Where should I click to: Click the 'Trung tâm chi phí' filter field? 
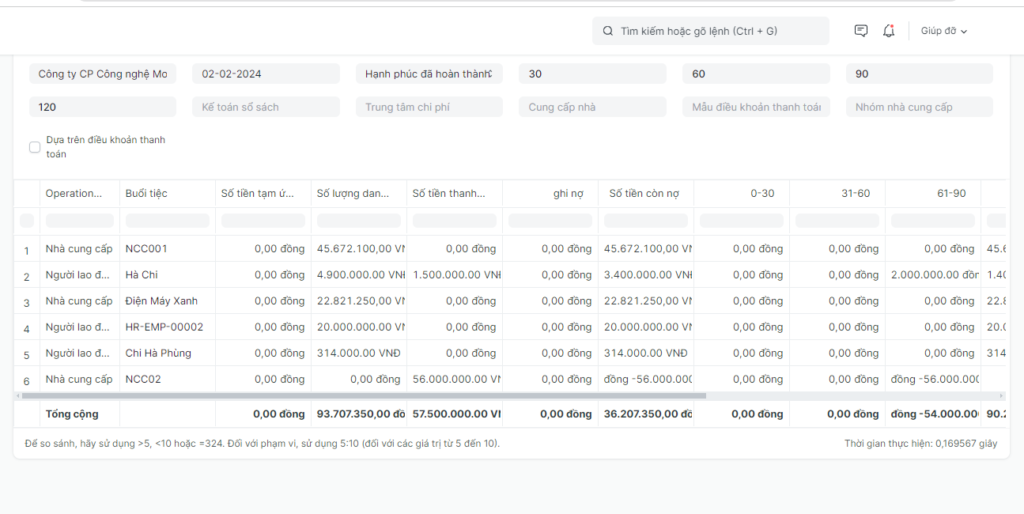click(429, 107)
